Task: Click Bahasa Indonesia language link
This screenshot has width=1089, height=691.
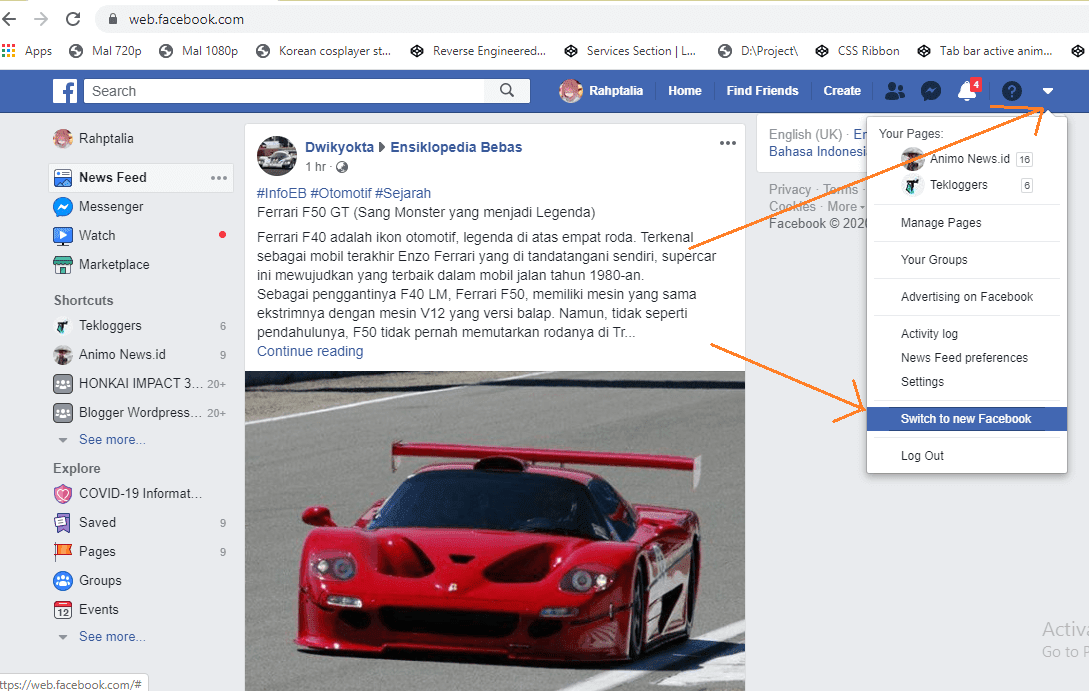Action: pos(817,152)
